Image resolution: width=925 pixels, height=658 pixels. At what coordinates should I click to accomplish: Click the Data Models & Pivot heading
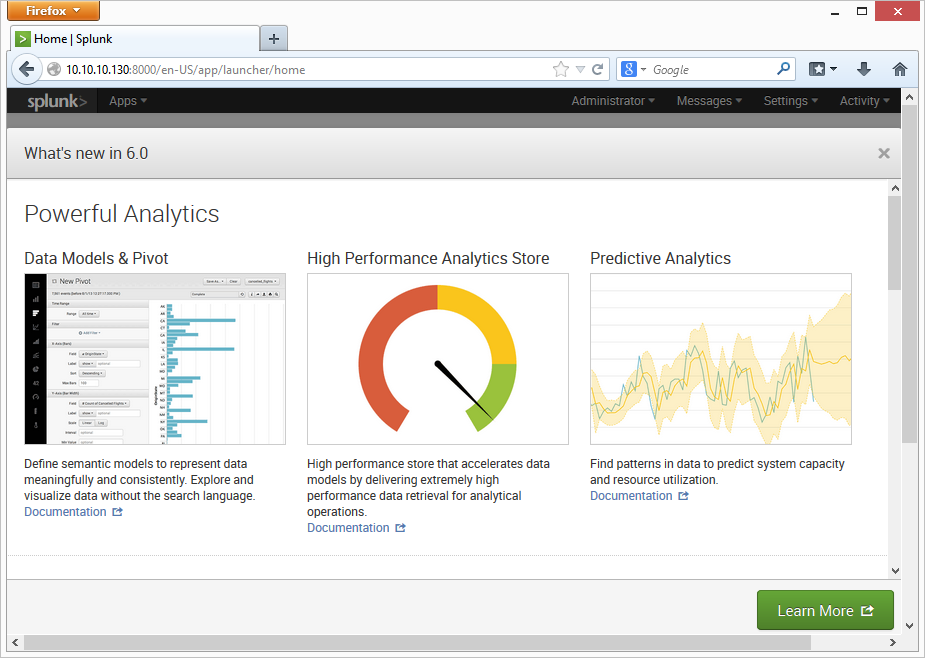tap(96, 258)
